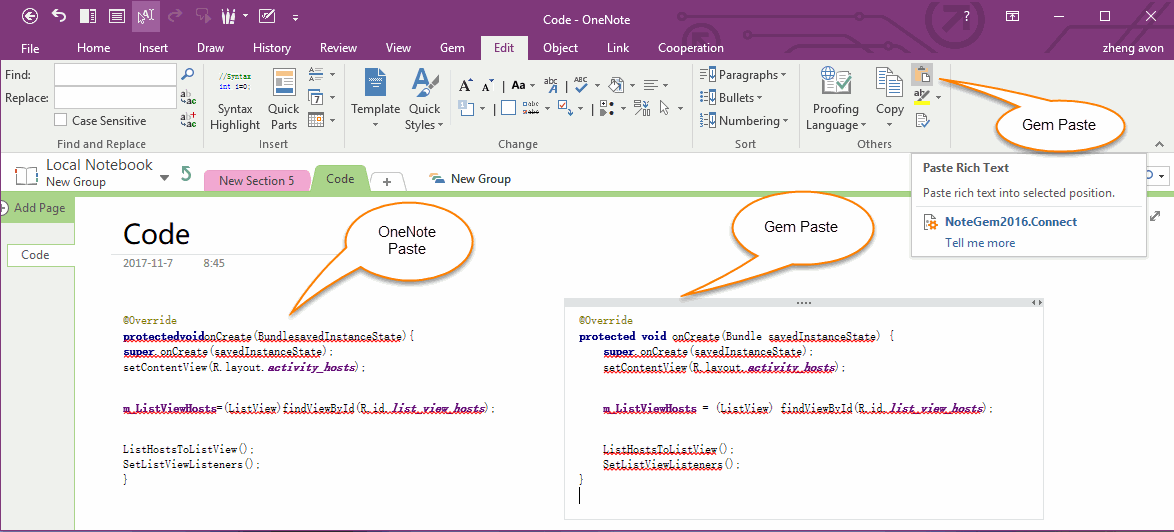Click the expand page diagonal arrow icon
The image size is (1174, 532).
click(x=1155, y=215)
